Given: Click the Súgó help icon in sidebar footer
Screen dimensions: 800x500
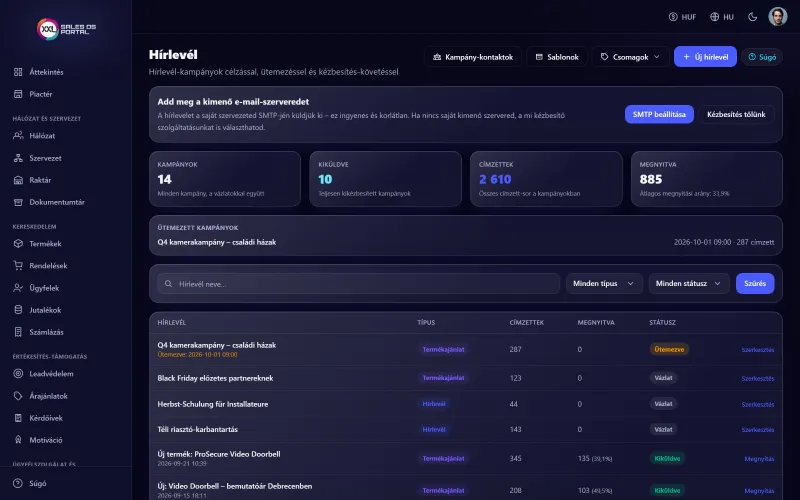Looking at the screenshot, I should tap(18, 483).
